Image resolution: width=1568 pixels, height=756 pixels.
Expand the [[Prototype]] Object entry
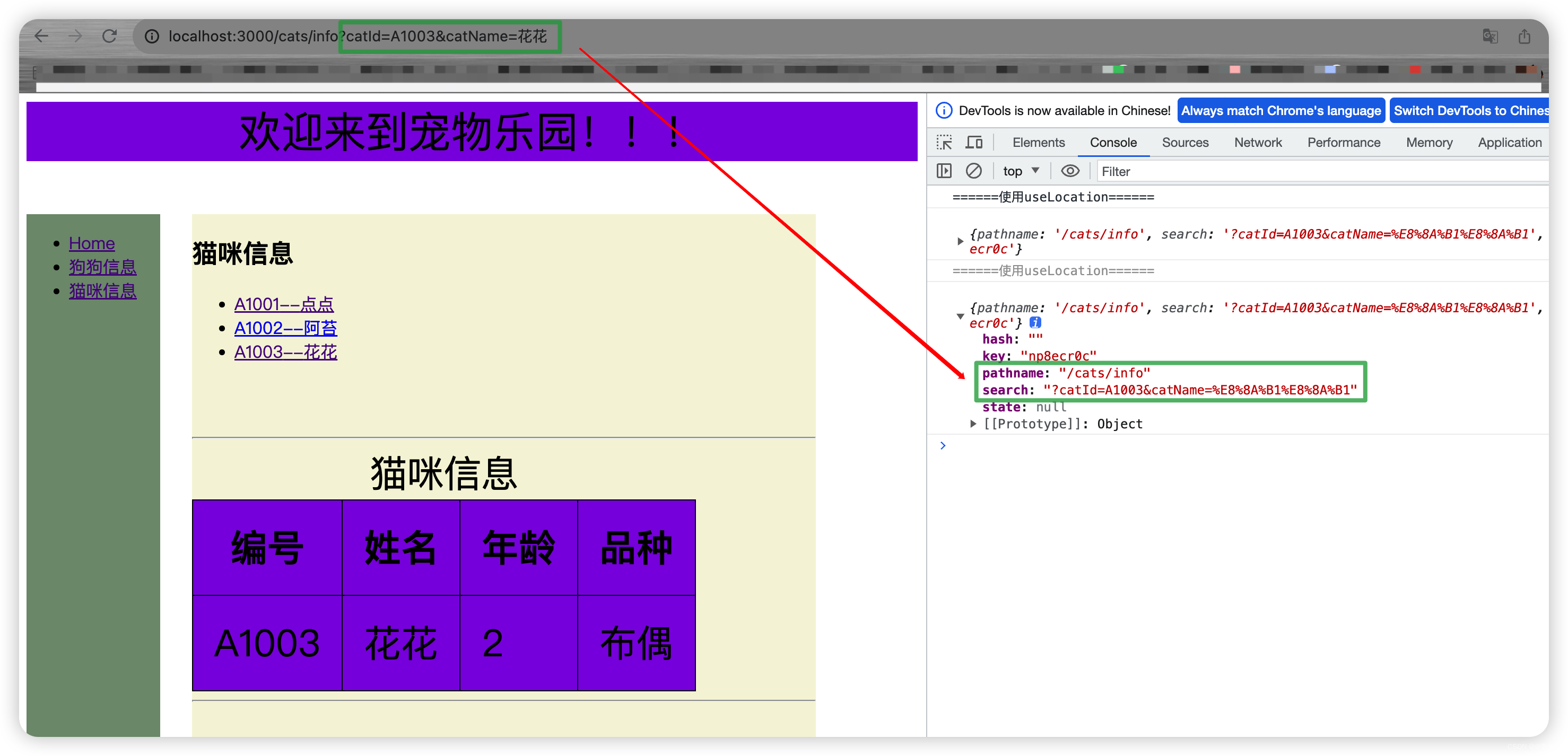point(973,423)
